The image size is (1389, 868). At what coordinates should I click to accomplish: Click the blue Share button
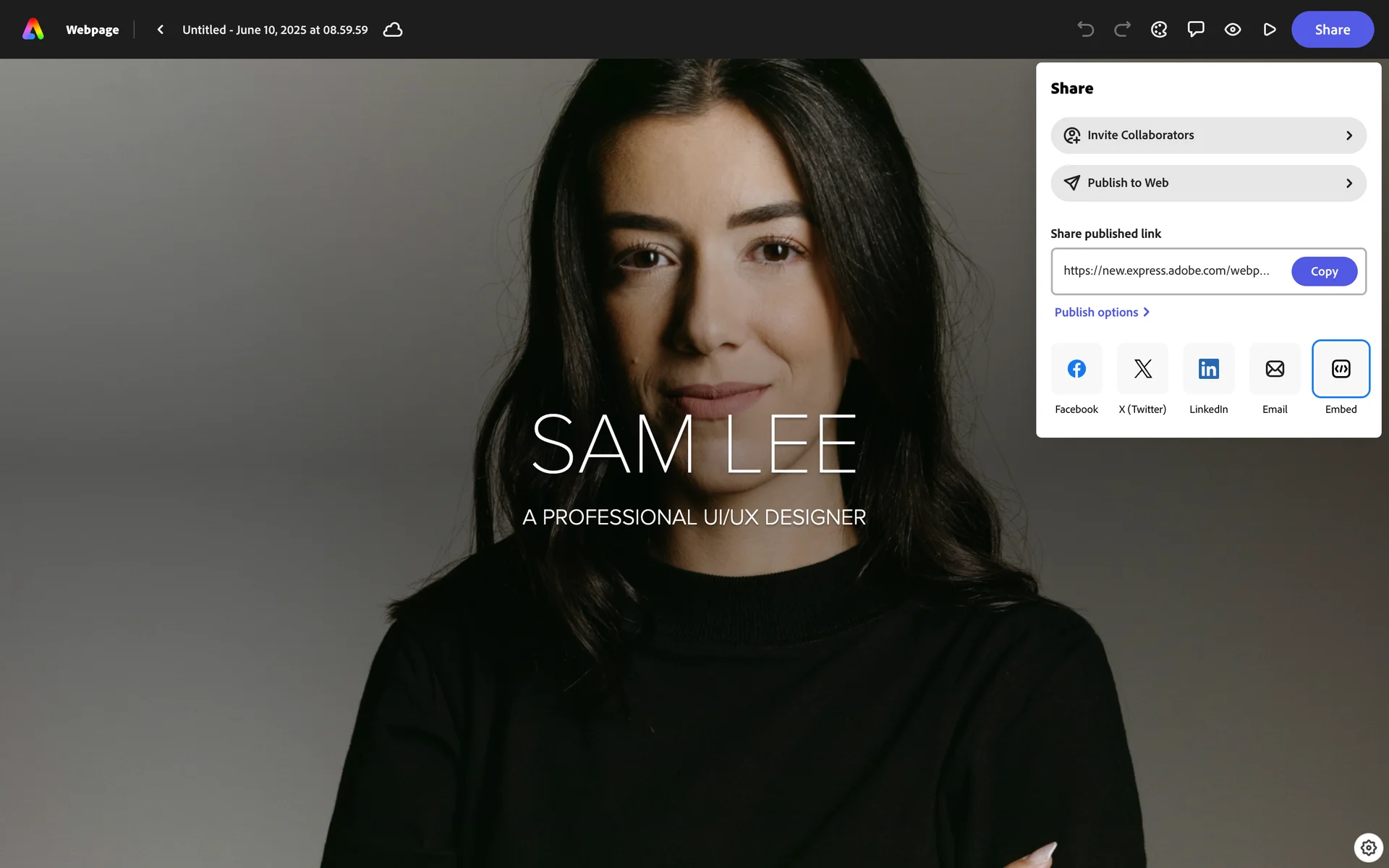1332,30
